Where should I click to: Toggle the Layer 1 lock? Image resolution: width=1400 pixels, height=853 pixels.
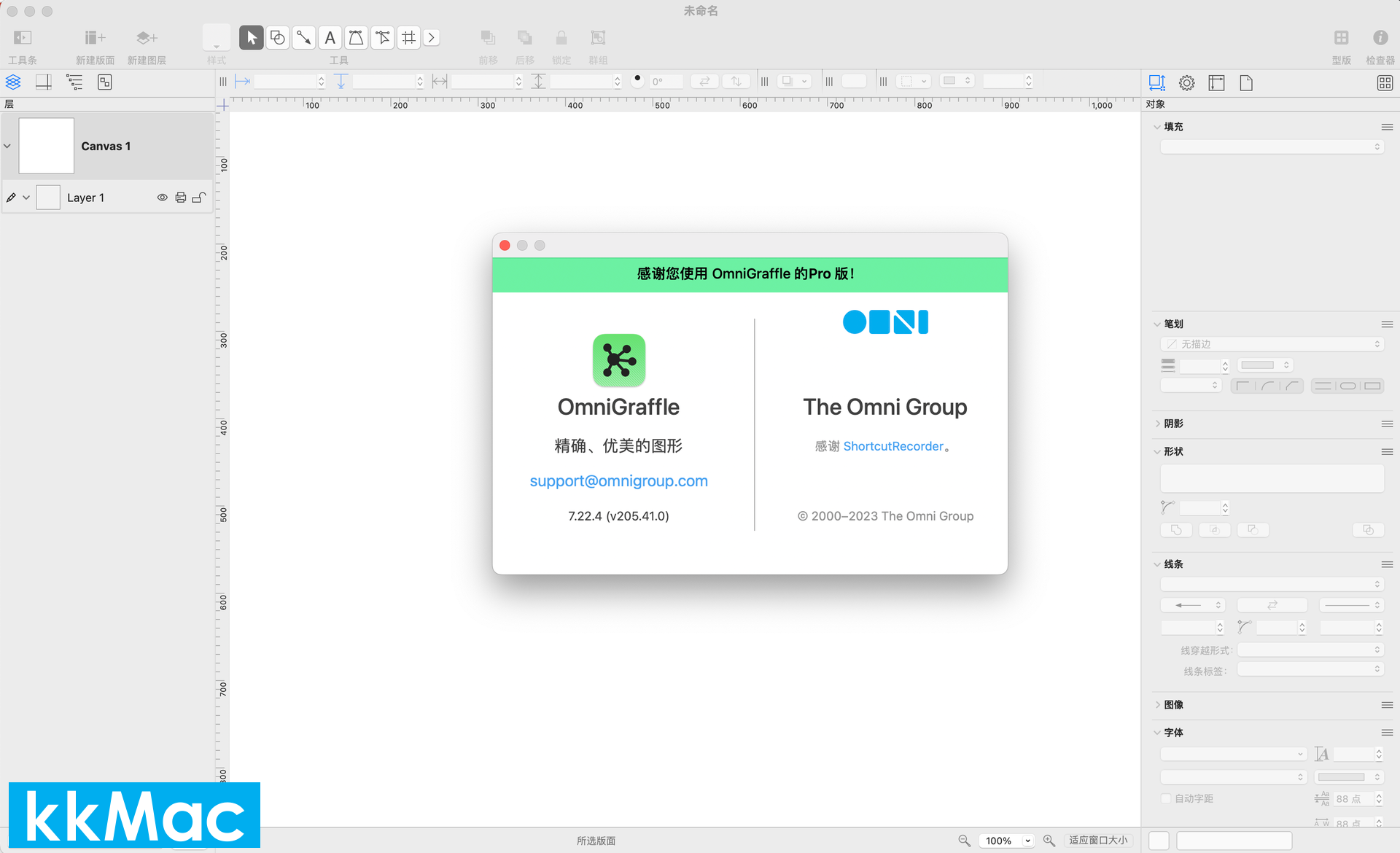click(199, 198)
